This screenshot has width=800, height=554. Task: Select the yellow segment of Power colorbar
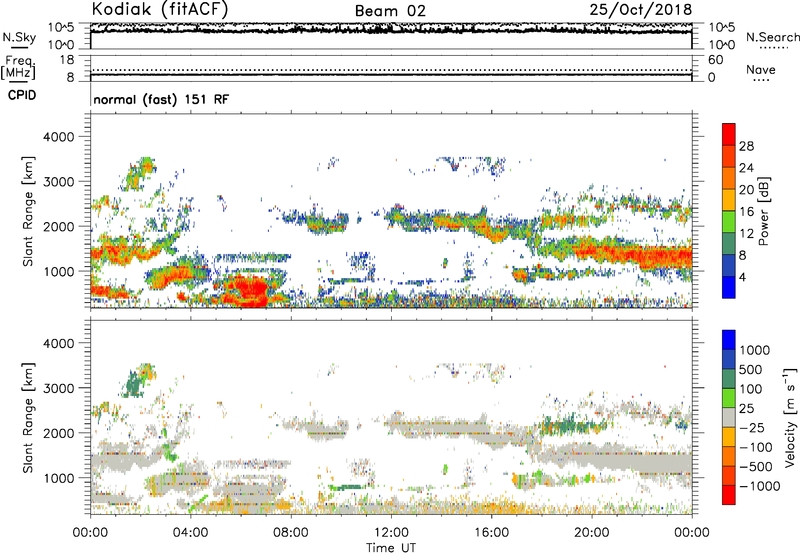[x=729, y=200]
